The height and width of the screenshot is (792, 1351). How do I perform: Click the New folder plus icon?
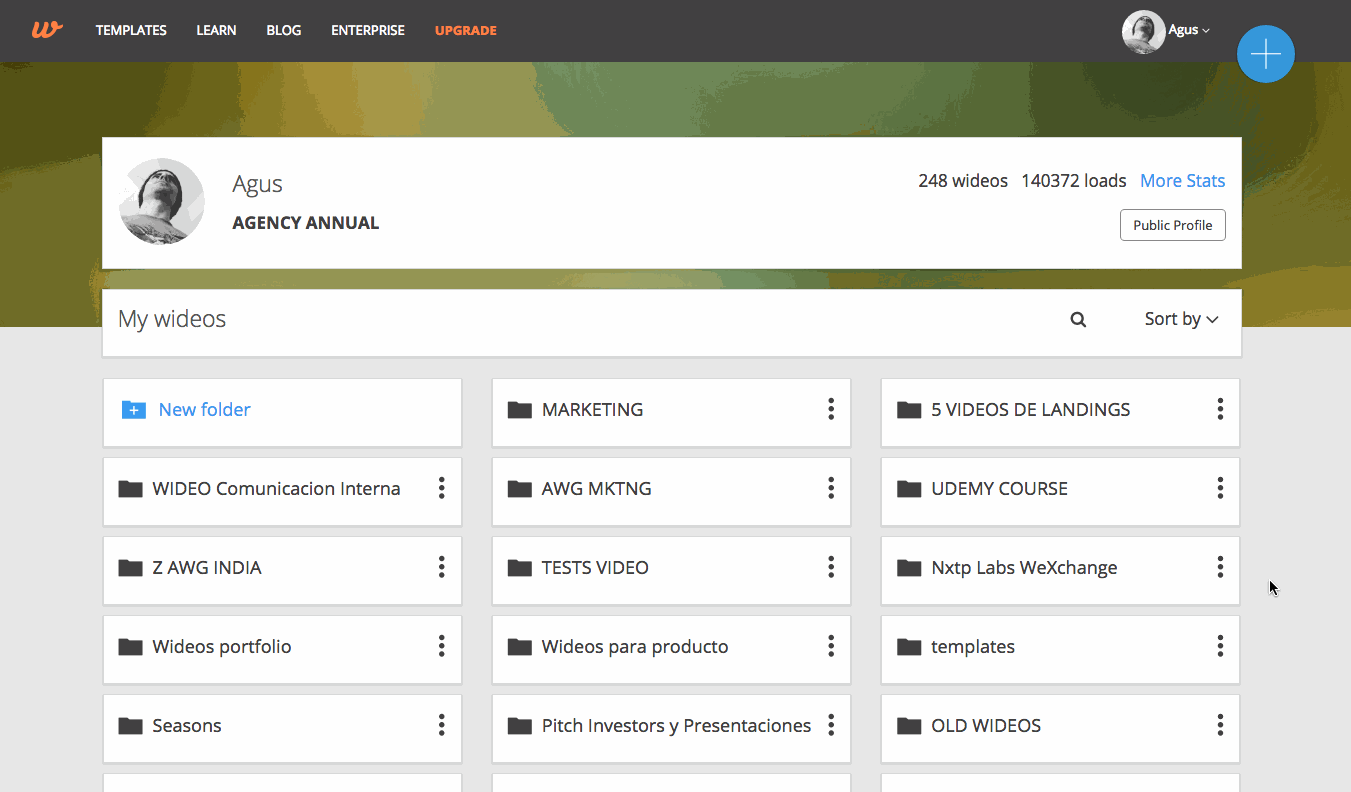pyautogui.click(x=134, y=409)
